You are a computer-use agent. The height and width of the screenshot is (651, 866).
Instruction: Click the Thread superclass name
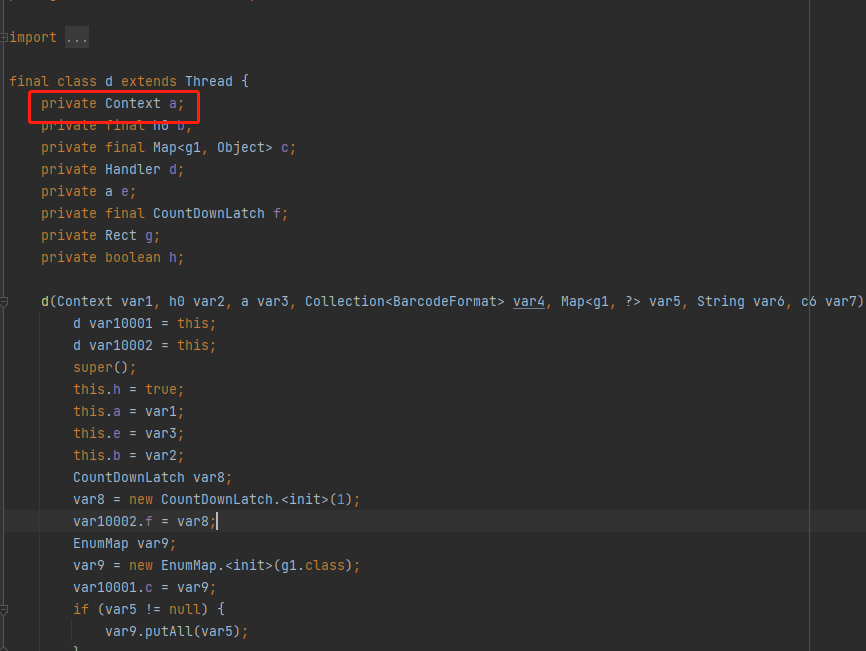pyautogui.click(x=209, y=81)
